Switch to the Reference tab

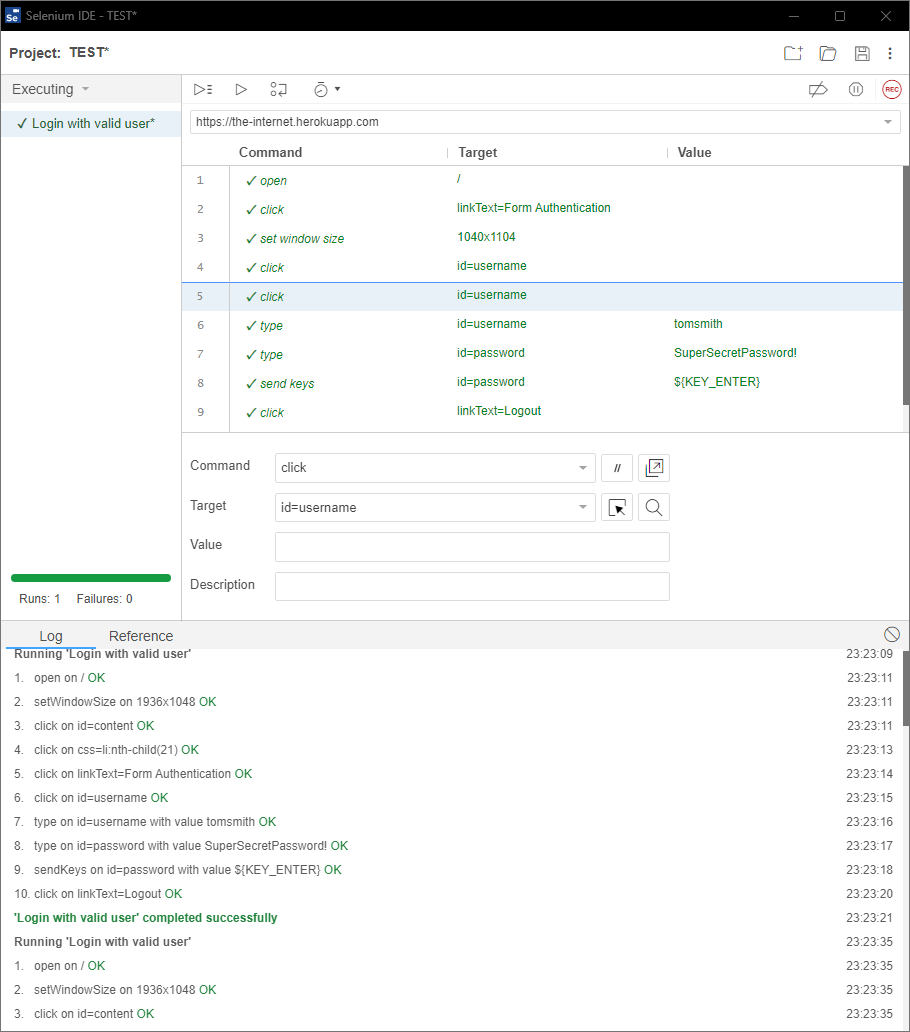point(141,636)
